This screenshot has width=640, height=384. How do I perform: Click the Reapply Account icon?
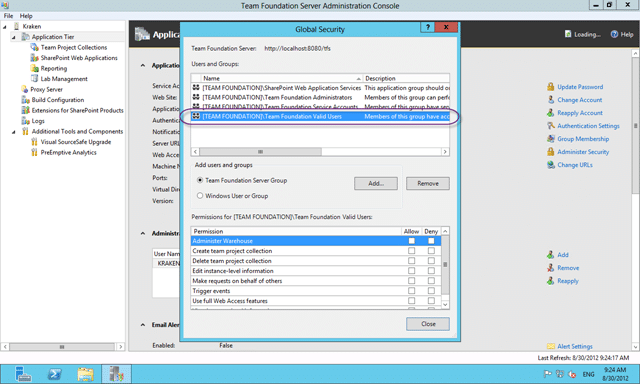point(551,113)
